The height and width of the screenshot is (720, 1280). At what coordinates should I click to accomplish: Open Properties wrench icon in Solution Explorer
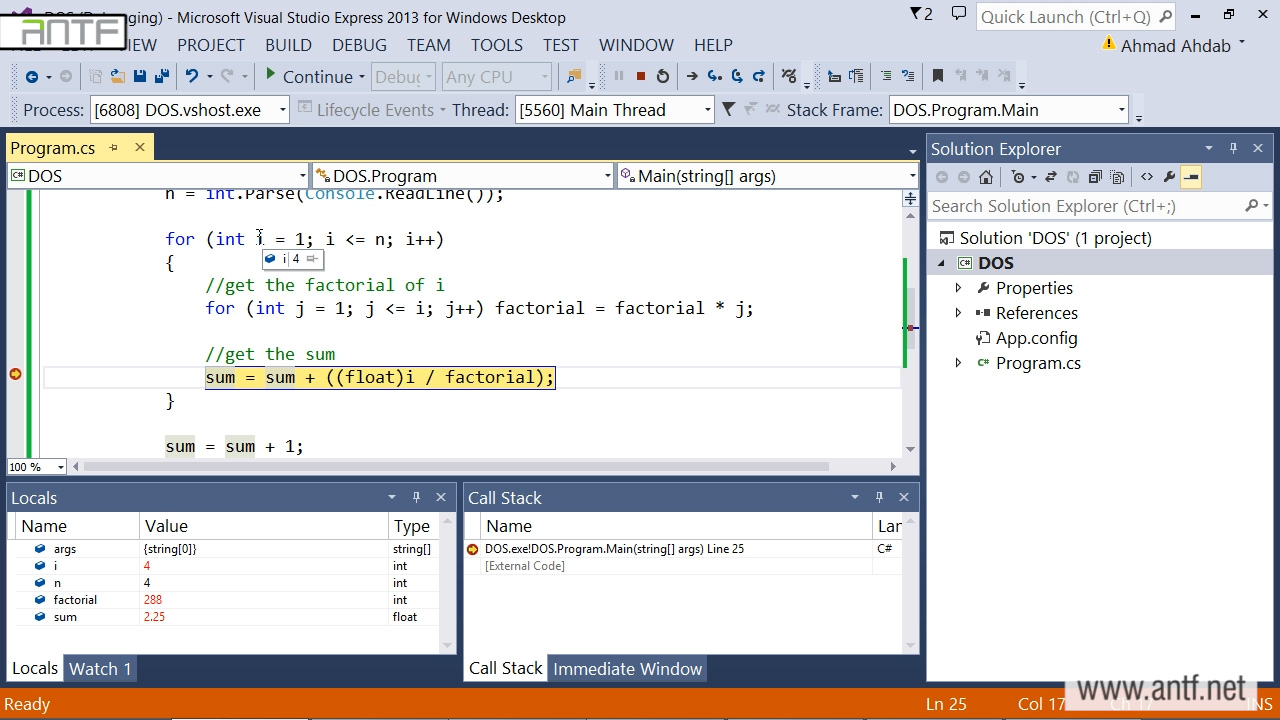click(1169, 177)
